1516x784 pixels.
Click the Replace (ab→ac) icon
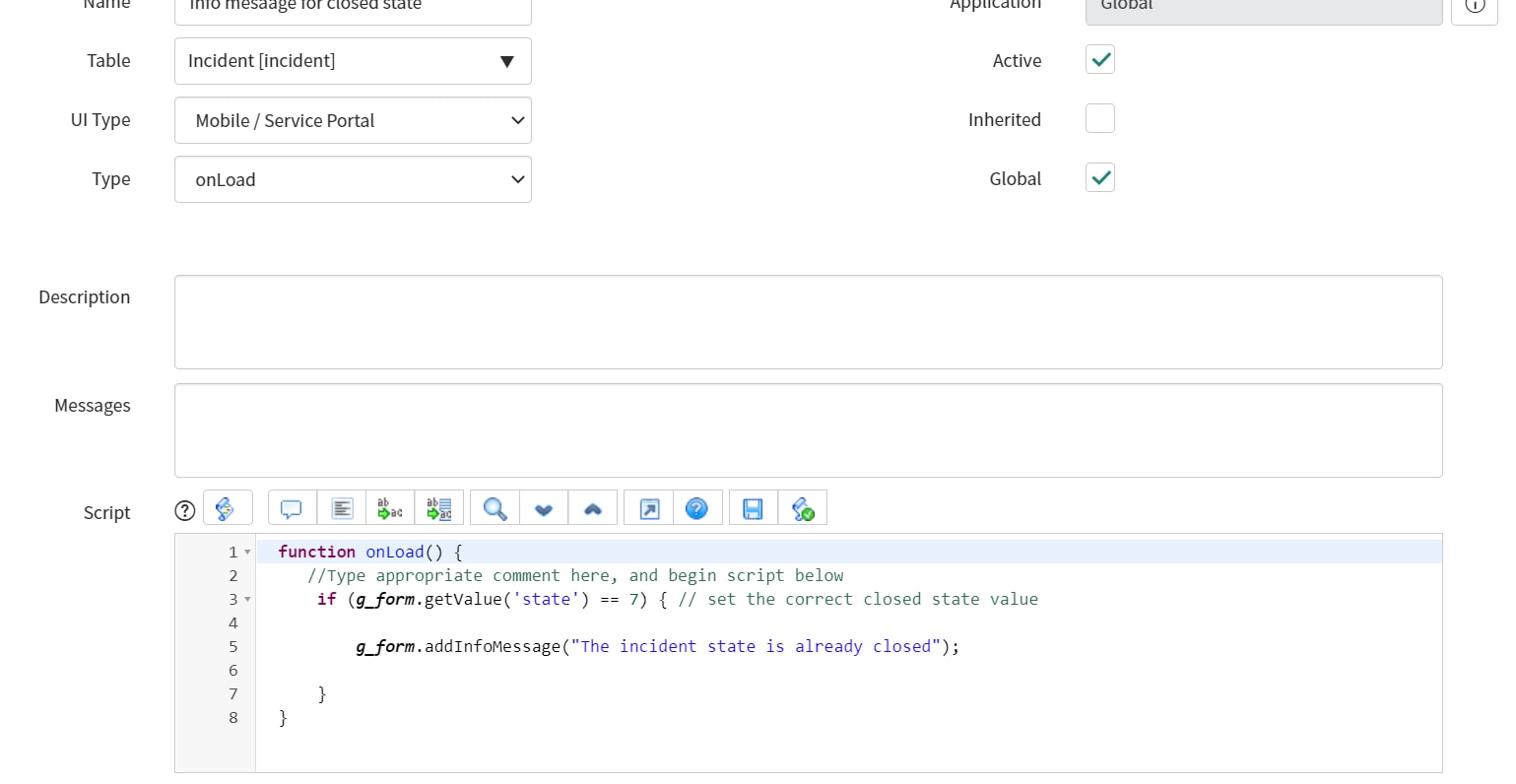(x=390, y=508)
